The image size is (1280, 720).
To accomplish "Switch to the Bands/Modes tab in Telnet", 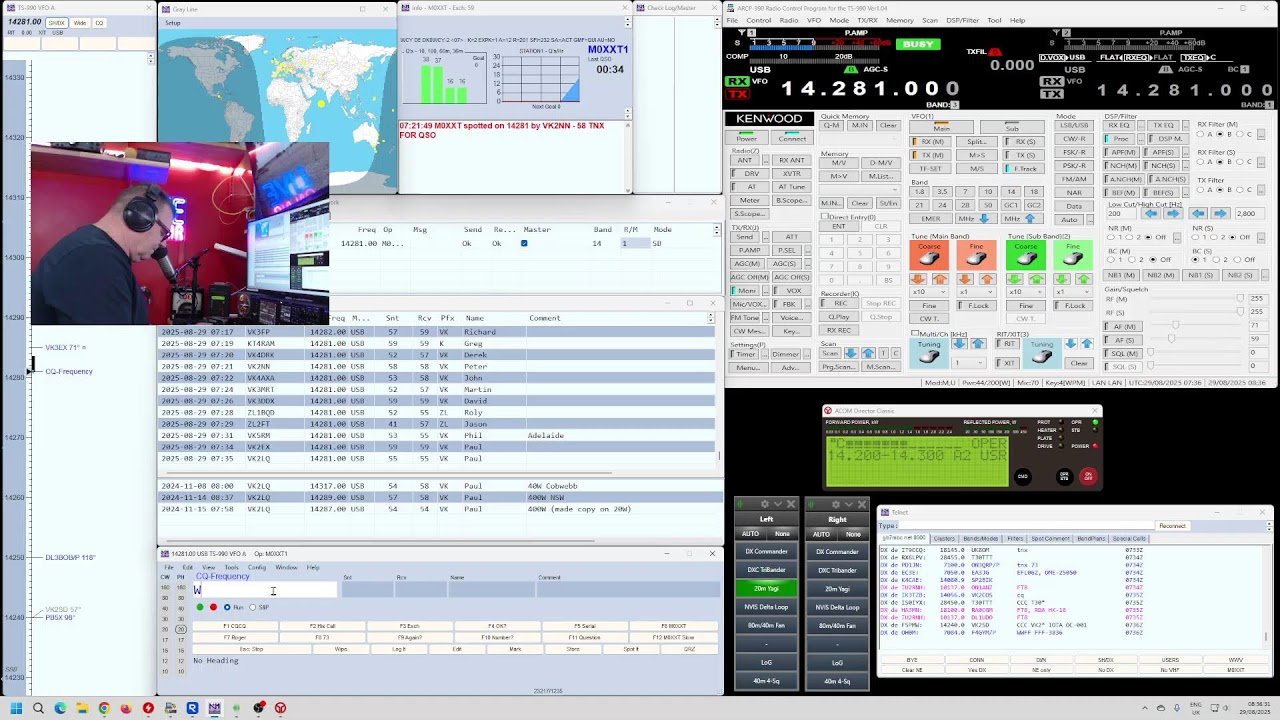I will (981, 538).
